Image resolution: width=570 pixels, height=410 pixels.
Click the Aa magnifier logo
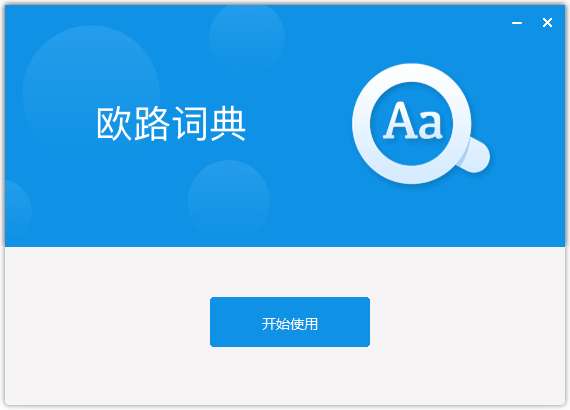pos(421,124)
